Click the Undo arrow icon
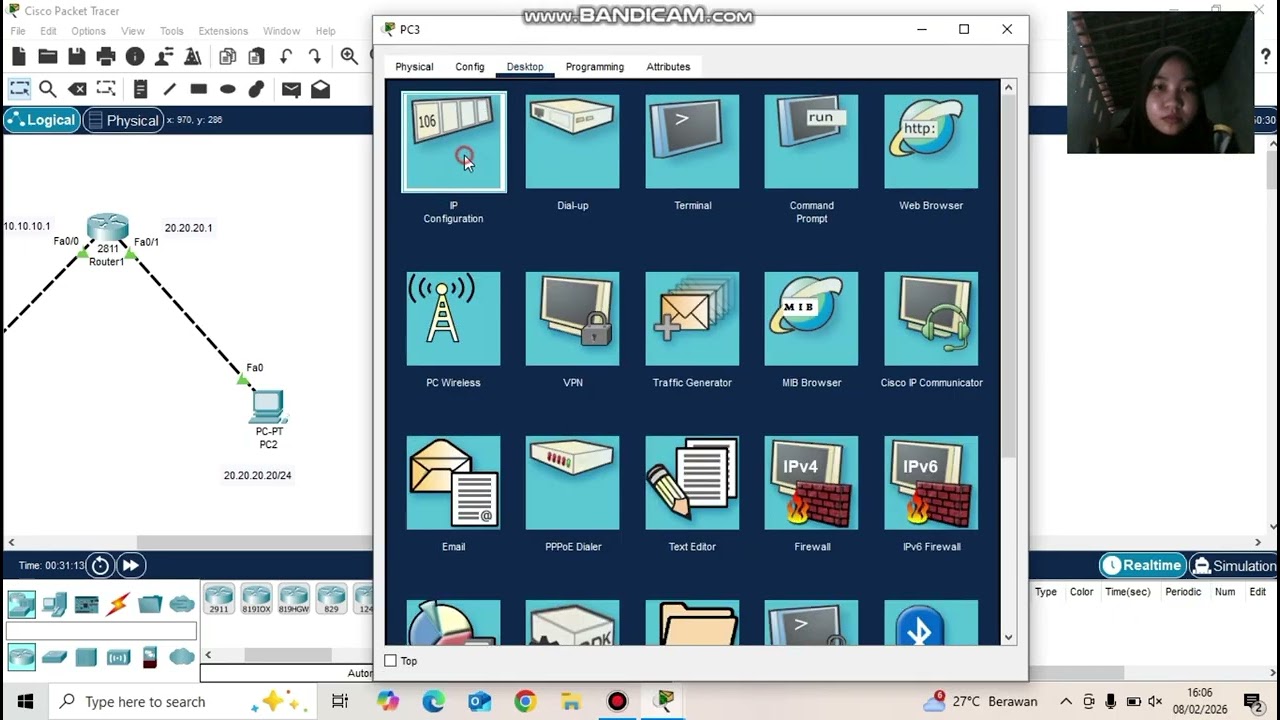 (286, 56)
